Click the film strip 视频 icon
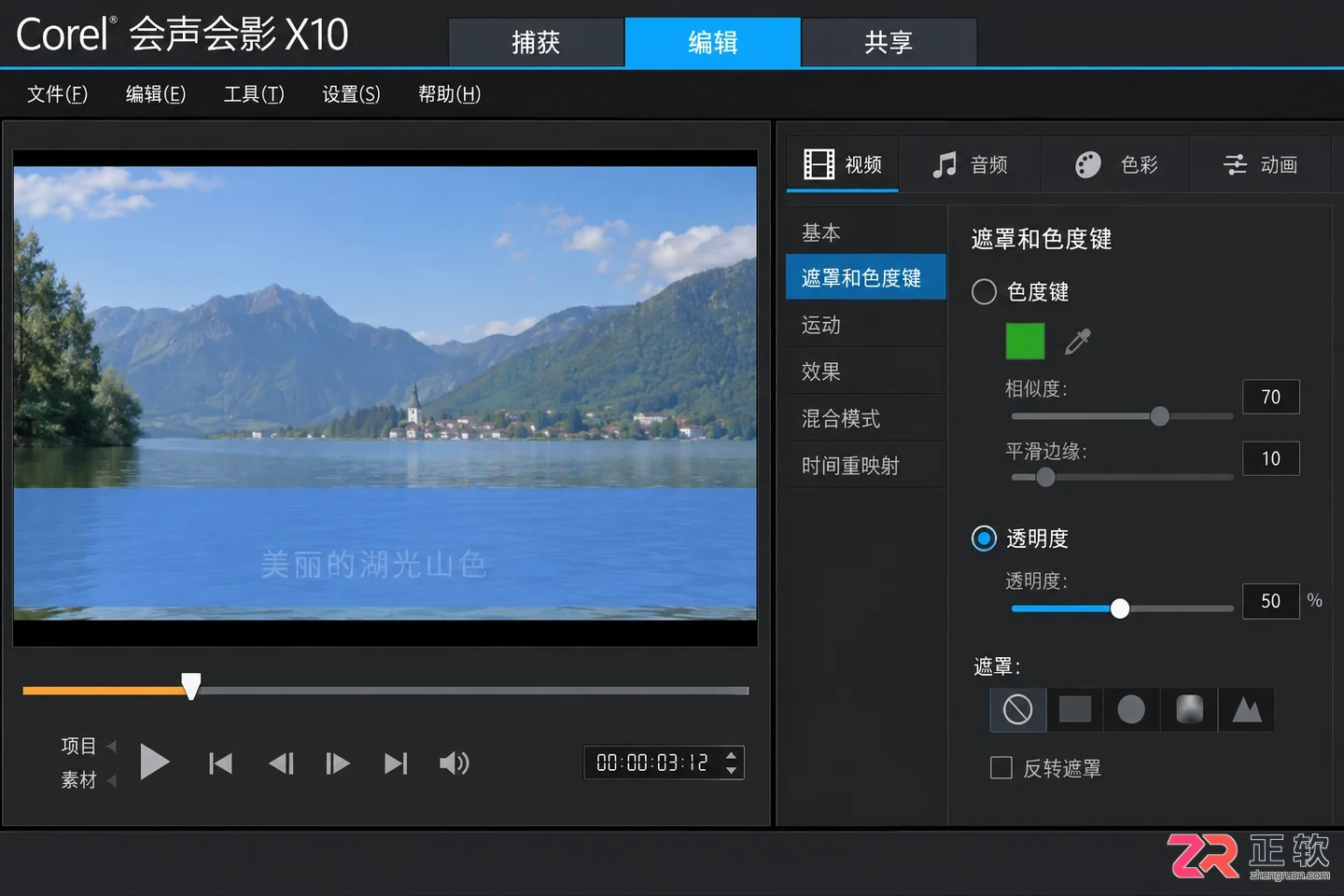1344x896 pixels. (x=819, y=164)
